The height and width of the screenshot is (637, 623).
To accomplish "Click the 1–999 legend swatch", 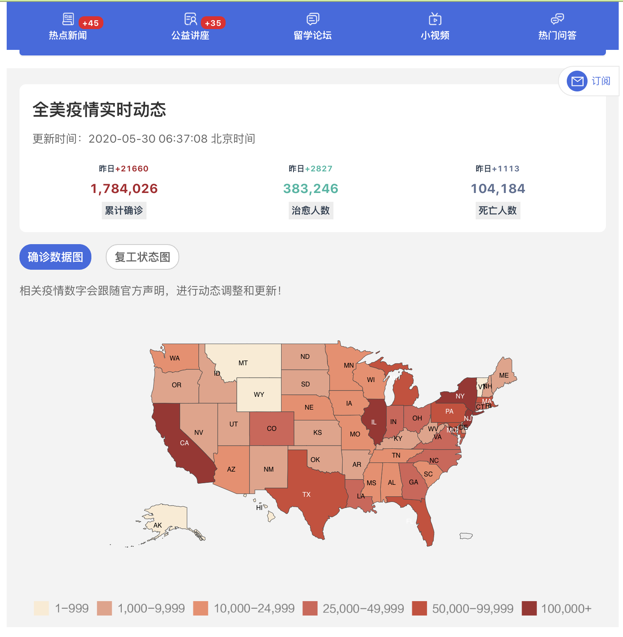I will click(41, 608).
